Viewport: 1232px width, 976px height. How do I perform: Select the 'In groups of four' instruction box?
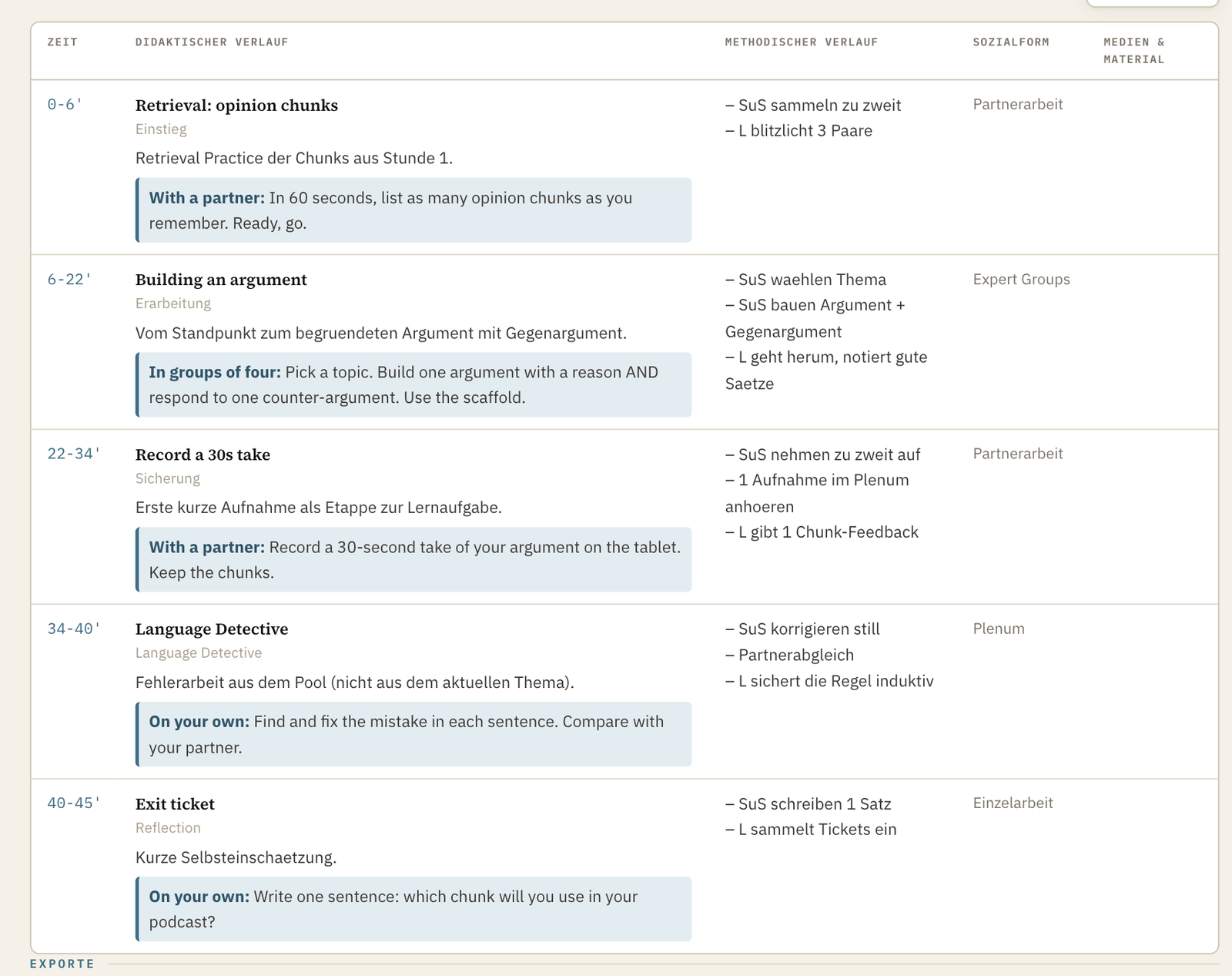[413, 385]
